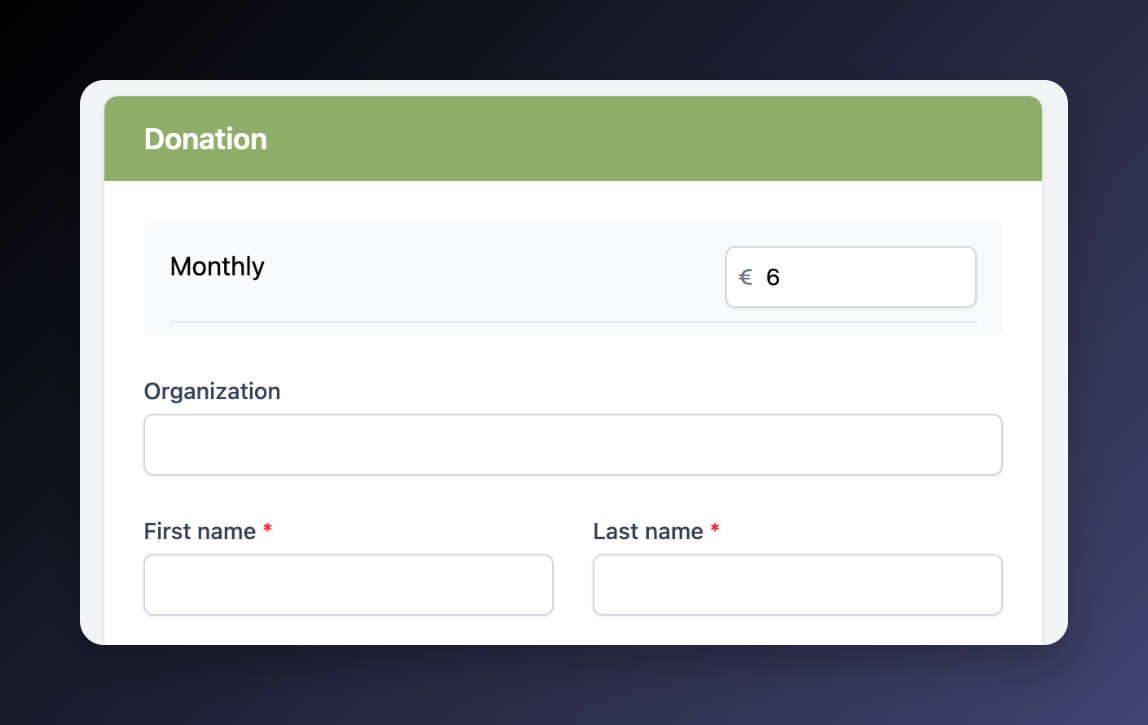The height and width of the screenshot is (725, 1148).
Task: Click the Organization field label
Action: point(212,391)
